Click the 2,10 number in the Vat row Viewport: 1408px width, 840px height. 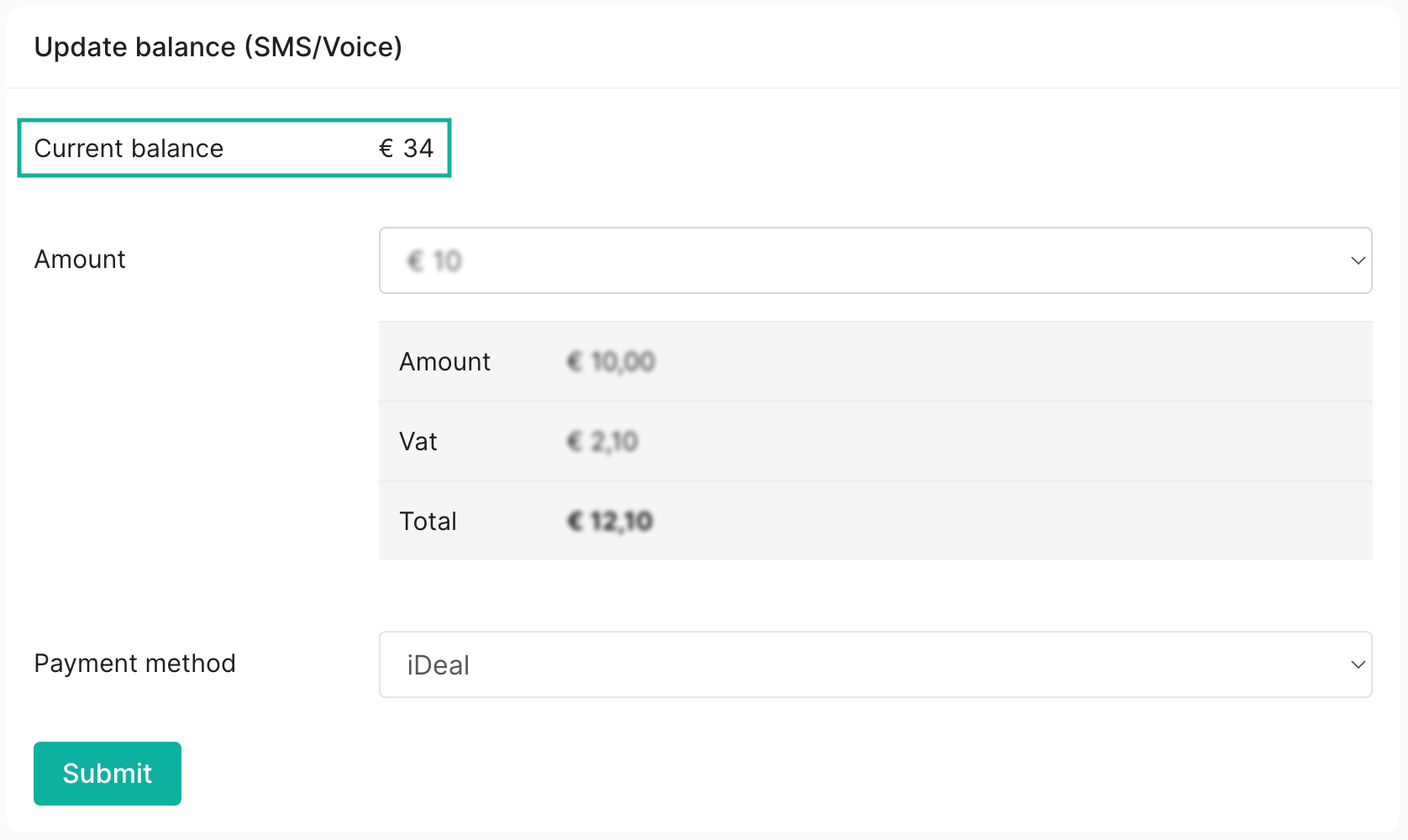tap(615, 442)
